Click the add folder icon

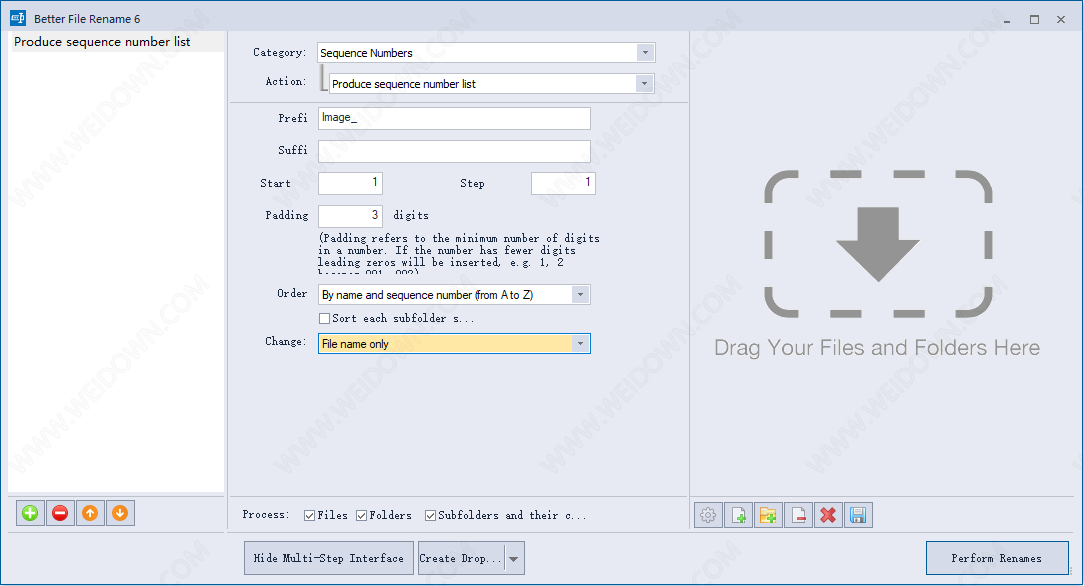point(768,515)
